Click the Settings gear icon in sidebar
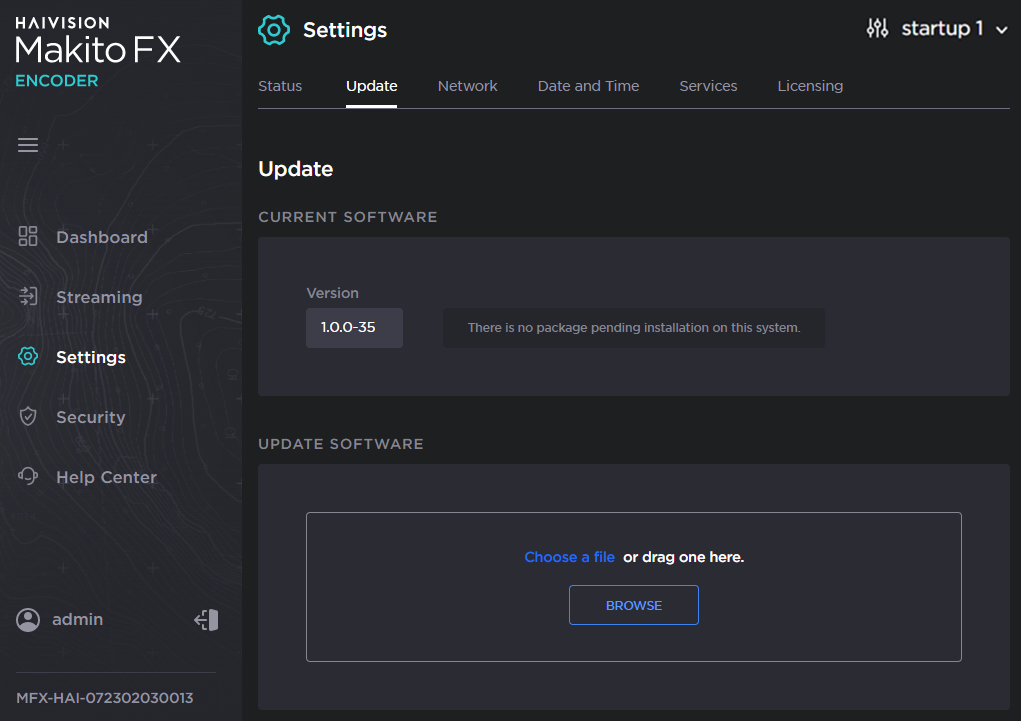 [x=28, y=357]
